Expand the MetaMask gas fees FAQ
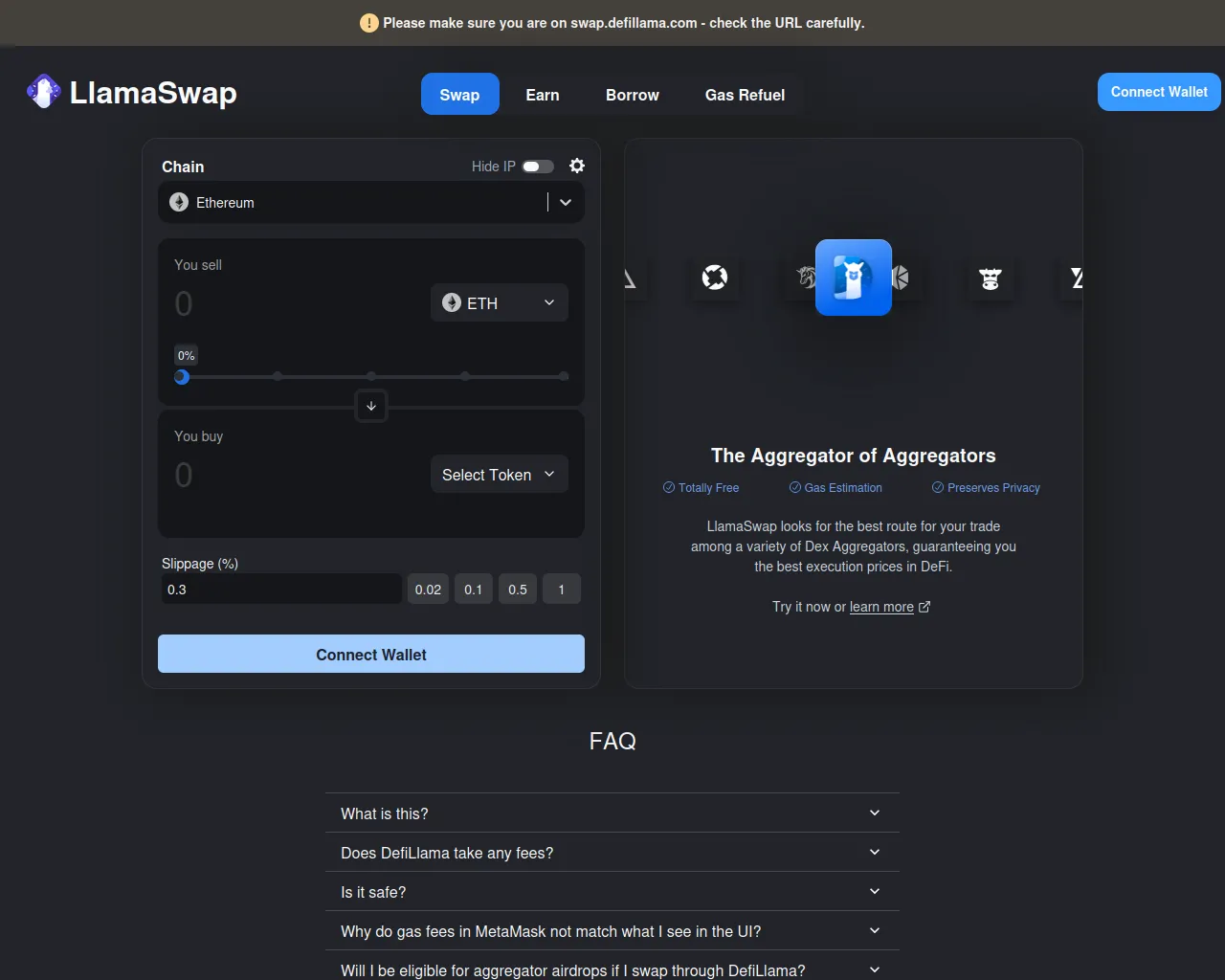This screenshot has height=980, width=1225. pos(612,930)
